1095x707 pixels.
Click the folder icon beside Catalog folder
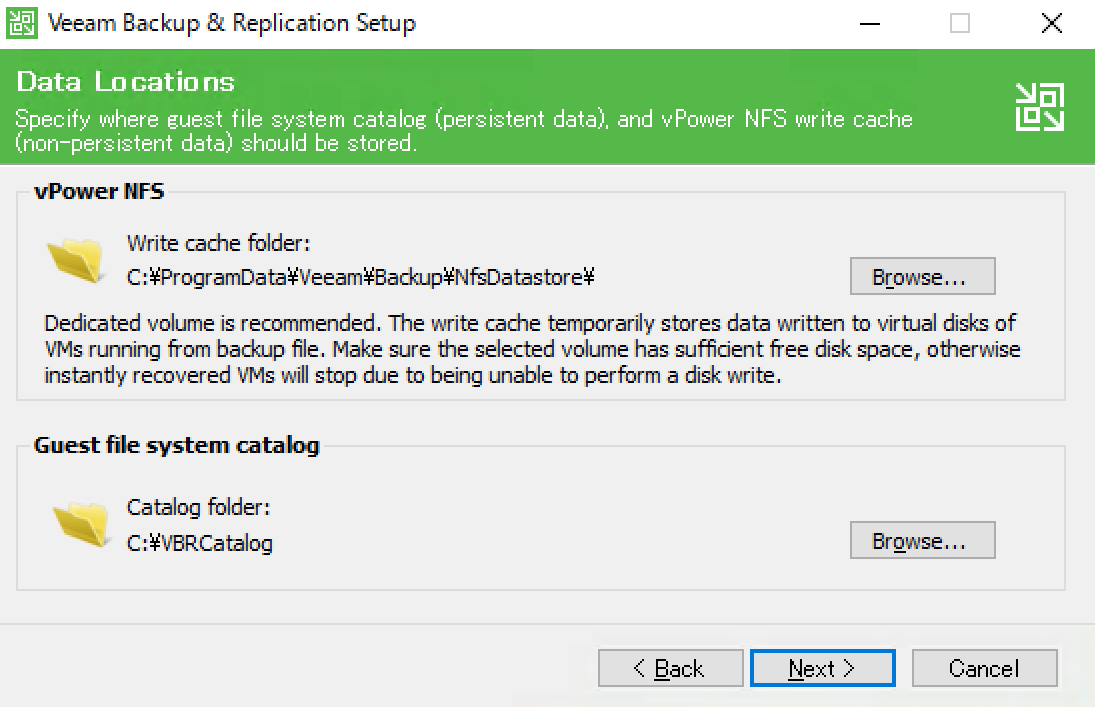coord(77,525)
